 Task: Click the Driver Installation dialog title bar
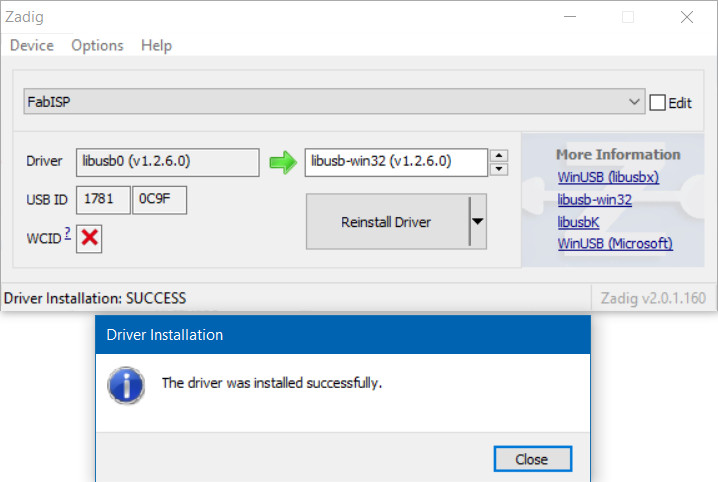(343, 335)
